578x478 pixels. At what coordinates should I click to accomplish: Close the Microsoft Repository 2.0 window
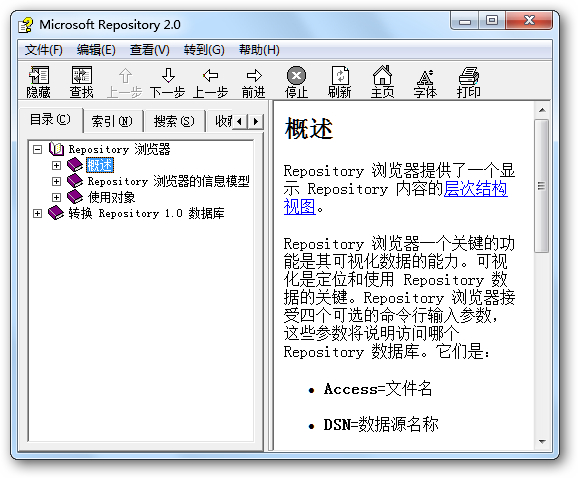(x=529, y=21)
